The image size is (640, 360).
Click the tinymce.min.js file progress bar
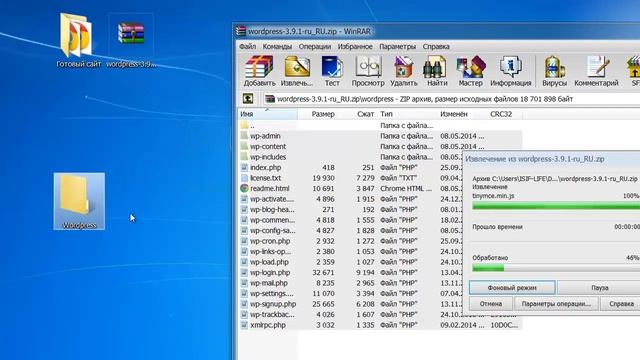(556, 207)
